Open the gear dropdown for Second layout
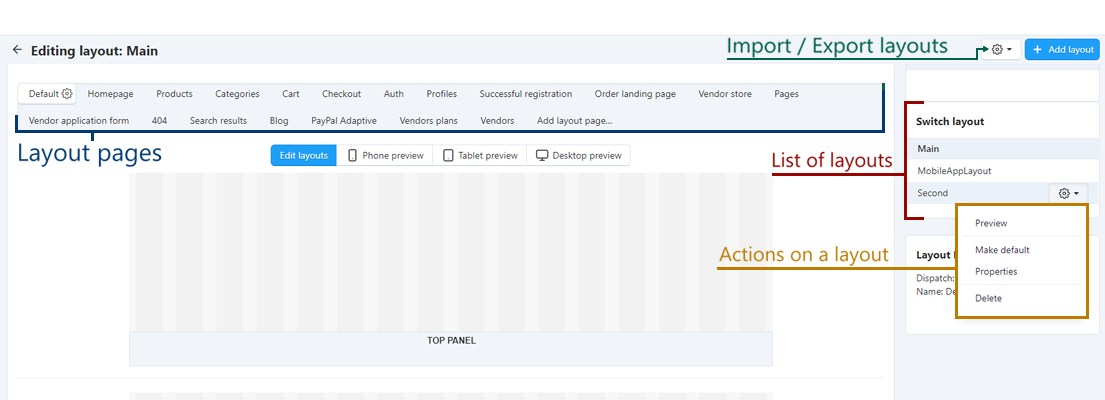This screenshot has width=1105, height=400. pos(1068,193)
